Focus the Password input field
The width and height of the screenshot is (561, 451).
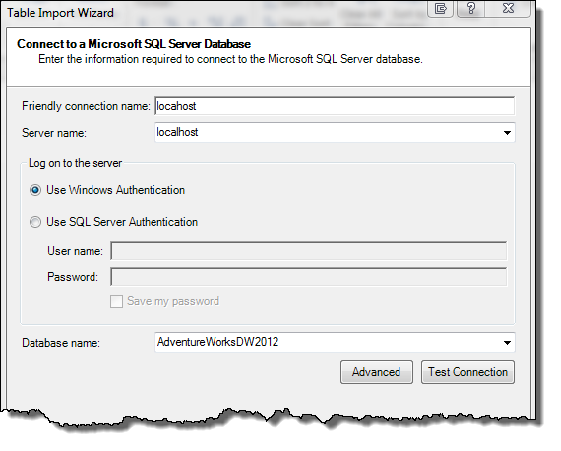coord(308,277)
